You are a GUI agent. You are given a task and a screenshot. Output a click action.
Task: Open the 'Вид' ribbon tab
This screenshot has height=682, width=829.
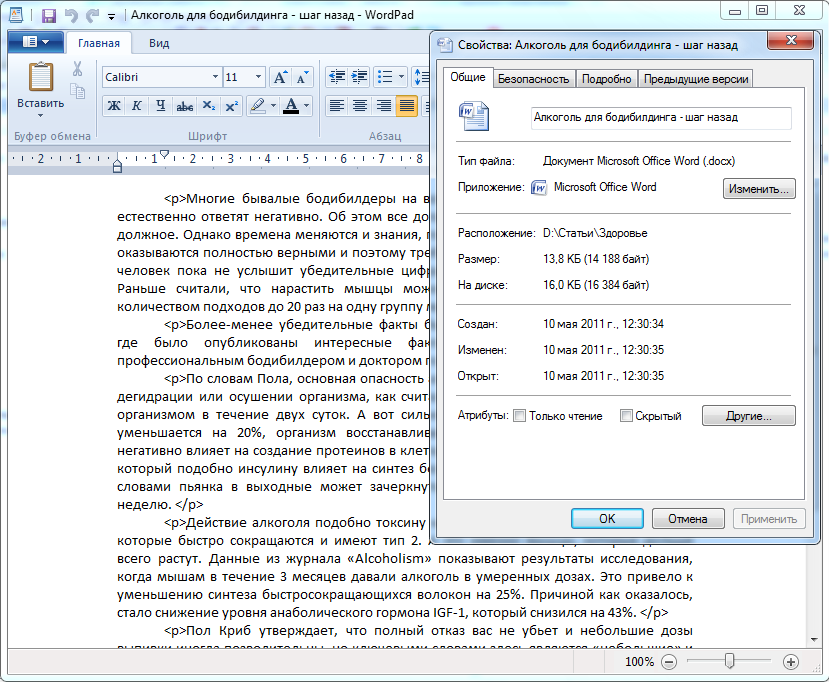click(159, 43)
